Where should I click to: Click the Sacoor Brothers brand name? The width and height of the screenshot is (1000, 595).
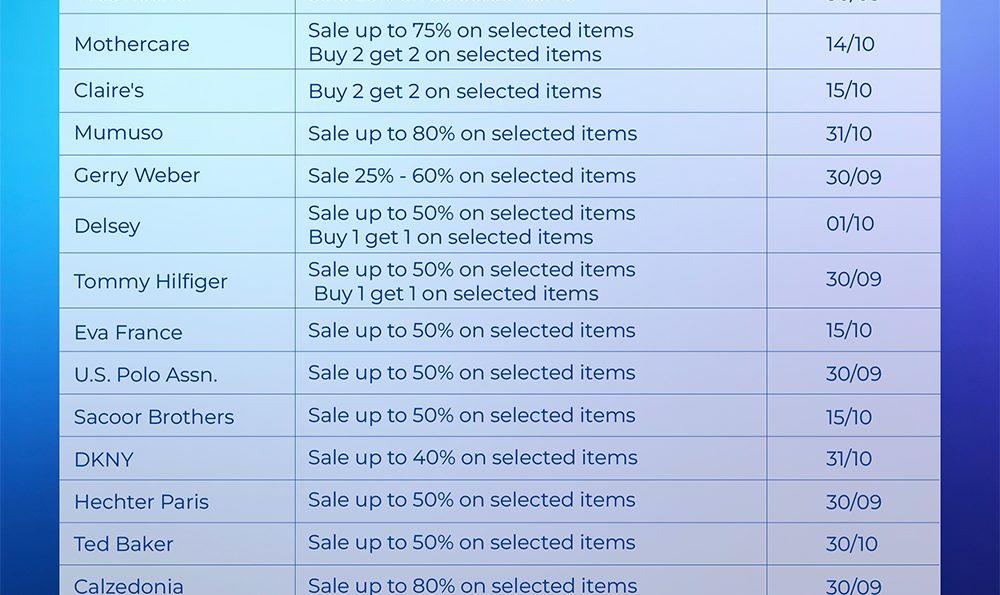(x=154, y=417)
